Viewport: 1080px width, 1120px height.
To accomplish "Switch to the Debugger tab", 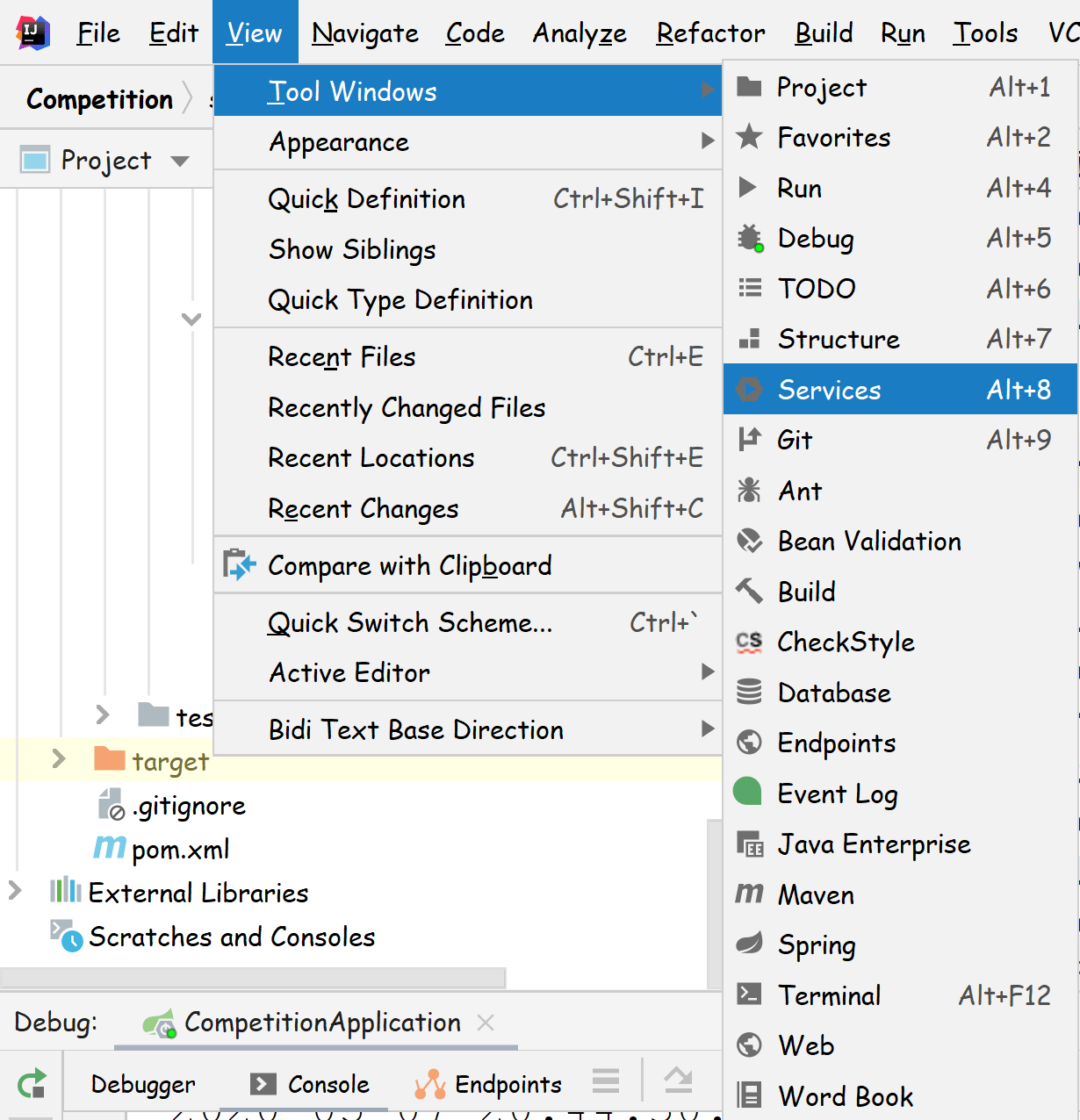I will (x=143, y=1085).
